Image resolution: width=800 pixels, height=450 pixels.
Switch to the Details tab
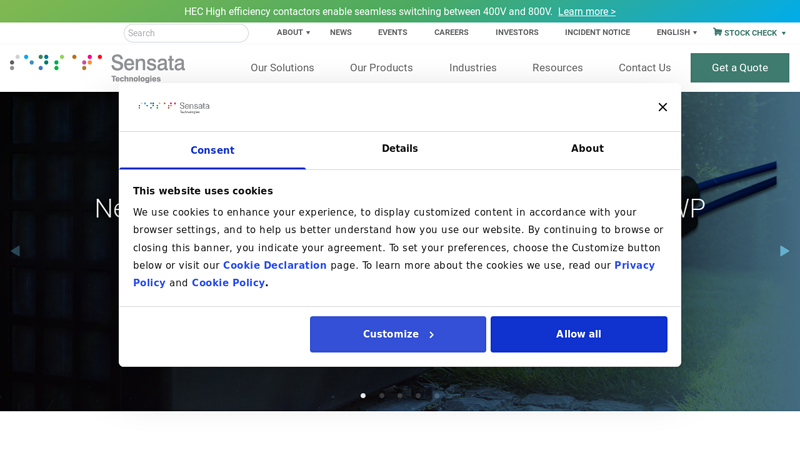point(399,148)
